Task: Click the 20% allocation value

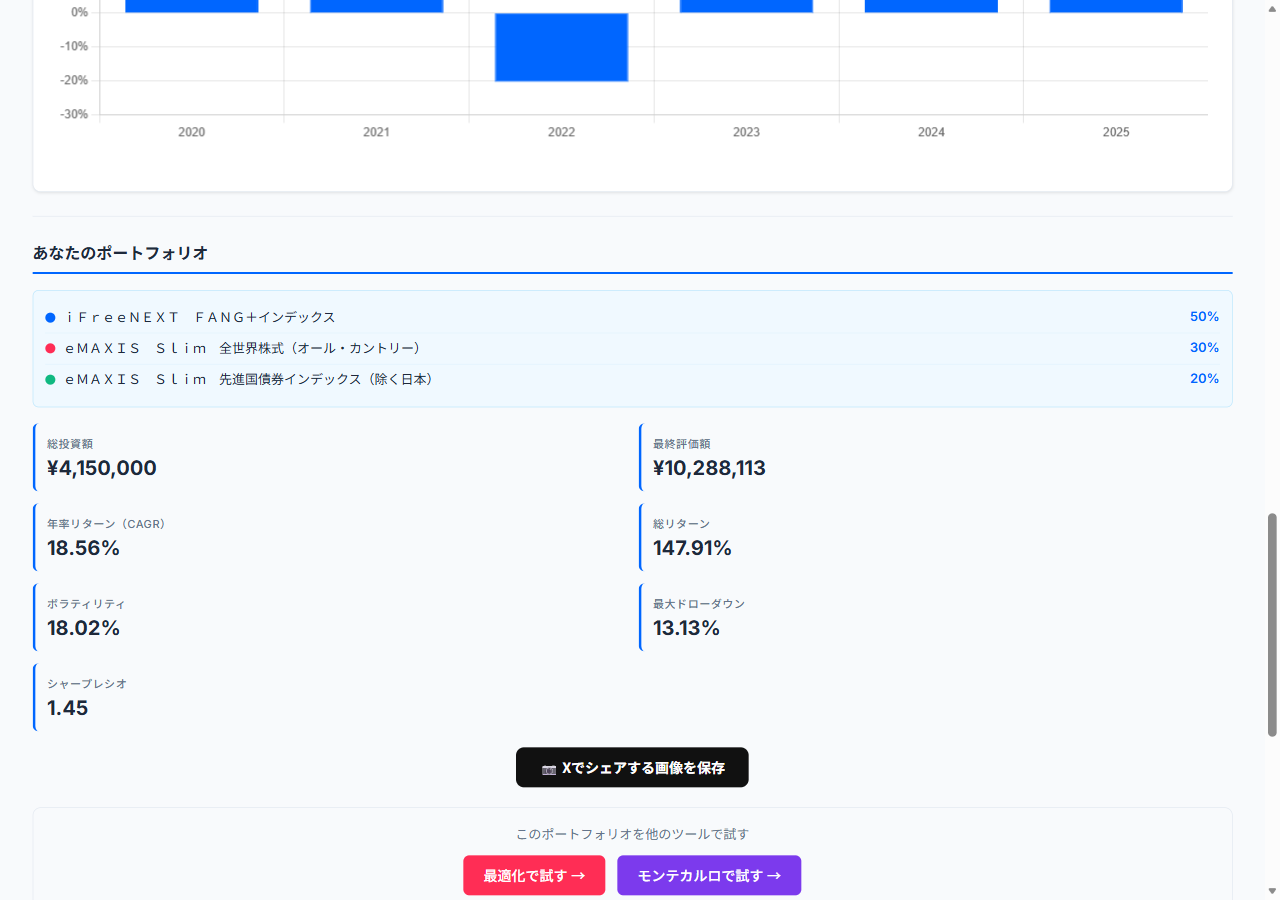Action: point(1204,378)
